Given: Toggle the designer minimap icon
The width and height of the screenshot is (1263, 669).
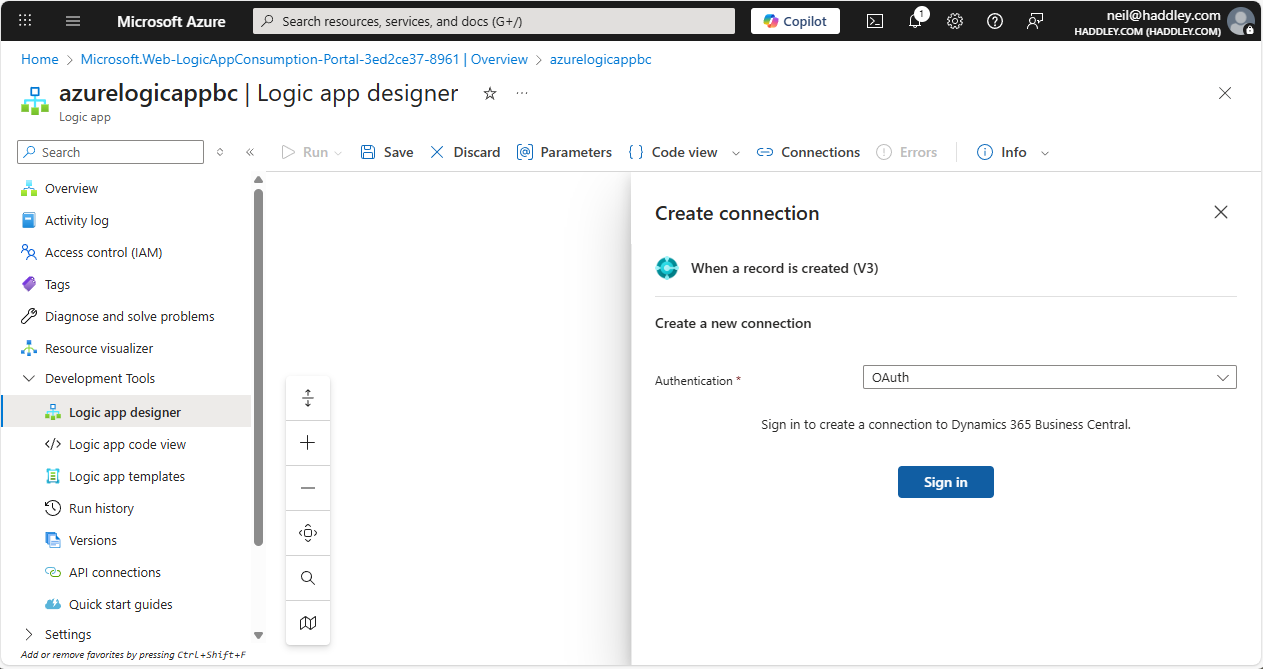Looking at the screenshot, I should pyautogui.click(x=308, y=623).
